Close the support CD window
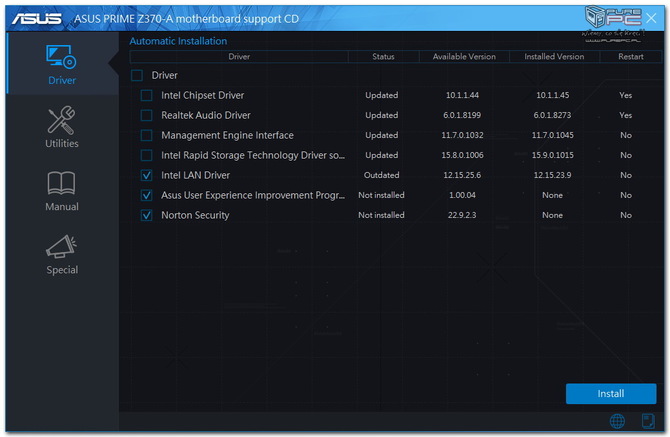The height and width of the screenshot is (437, 670). click(651, 18)
